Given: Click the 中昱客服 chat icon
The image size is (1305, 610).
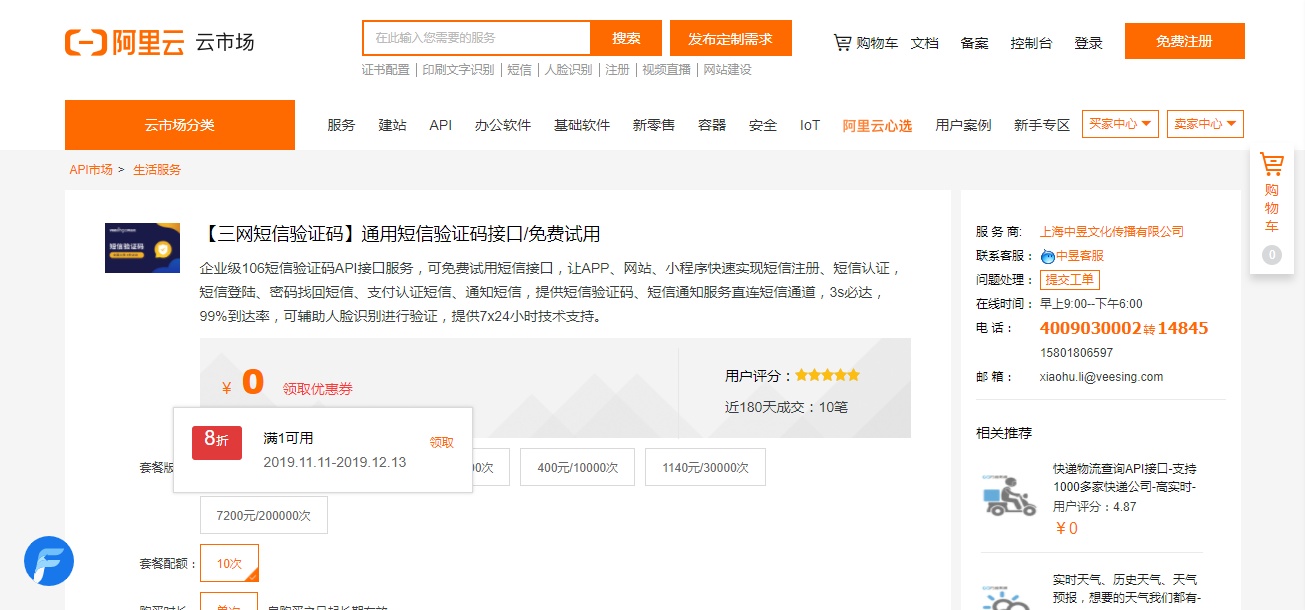Looking at the screenshot, I should click(x=1047, y=256).
